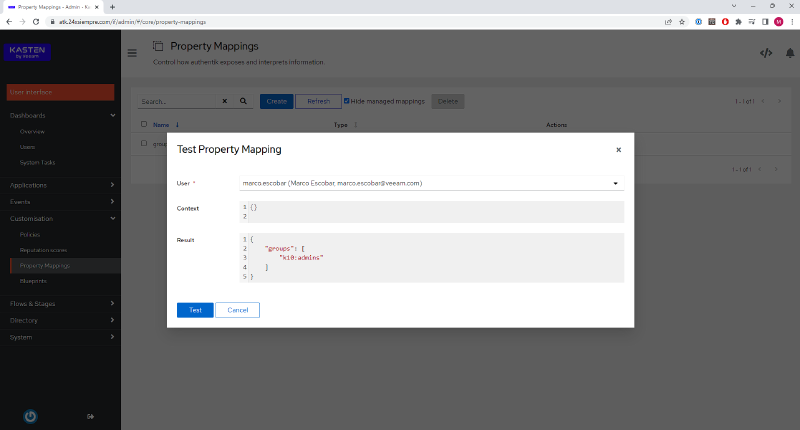This screenshot has width=800, height=430.
Task: Collapse the Dashboards section
Action: click(60, 115)
